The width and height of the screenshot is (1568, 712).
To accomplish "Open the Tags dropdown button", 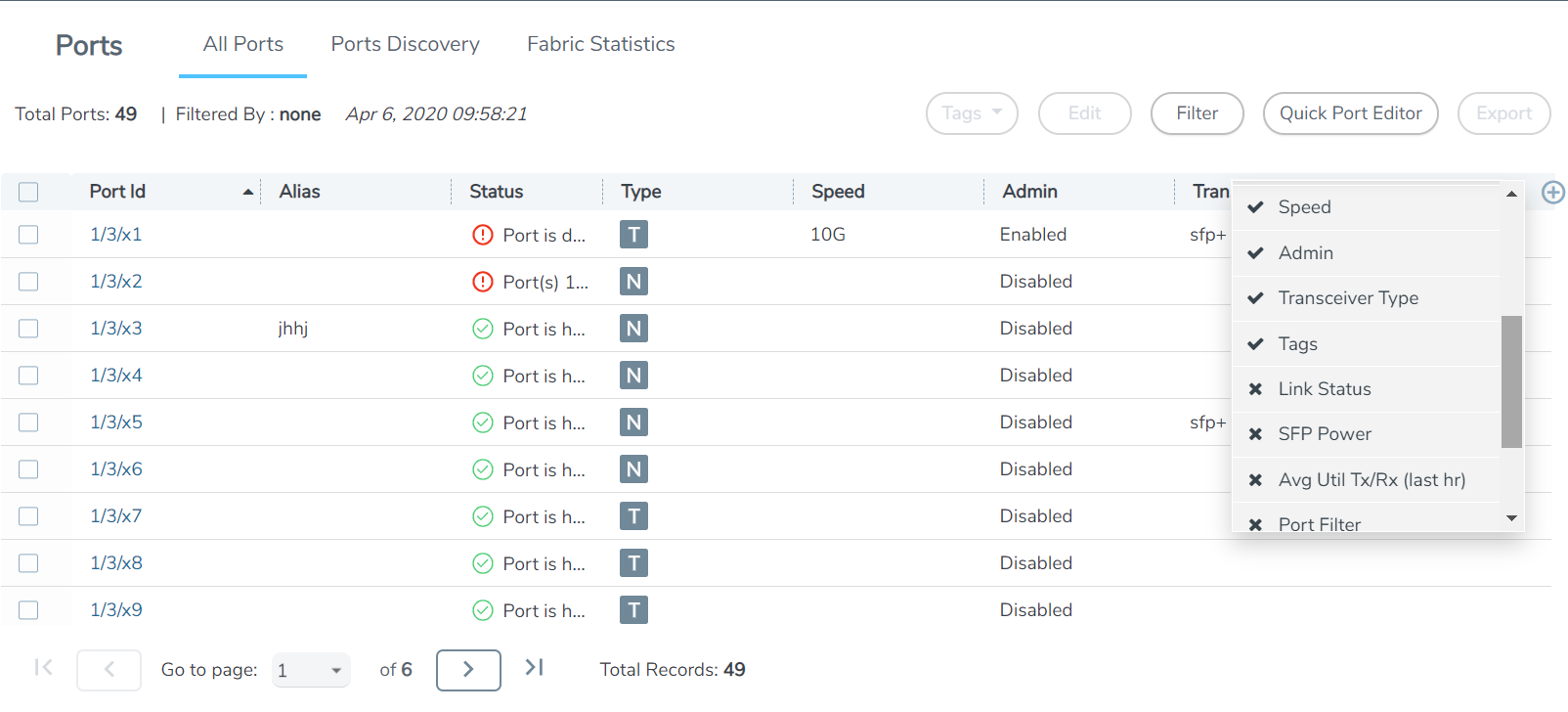I will [x=972, y=113].
